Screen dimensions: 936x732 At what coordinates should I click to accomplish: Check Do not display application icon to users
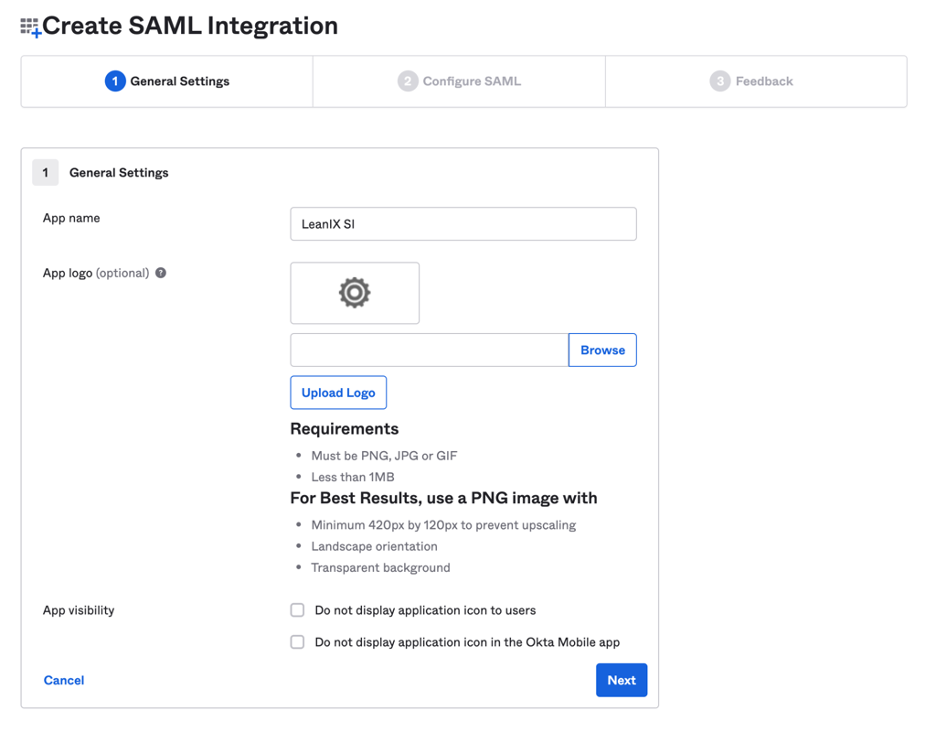coord(297,610)
